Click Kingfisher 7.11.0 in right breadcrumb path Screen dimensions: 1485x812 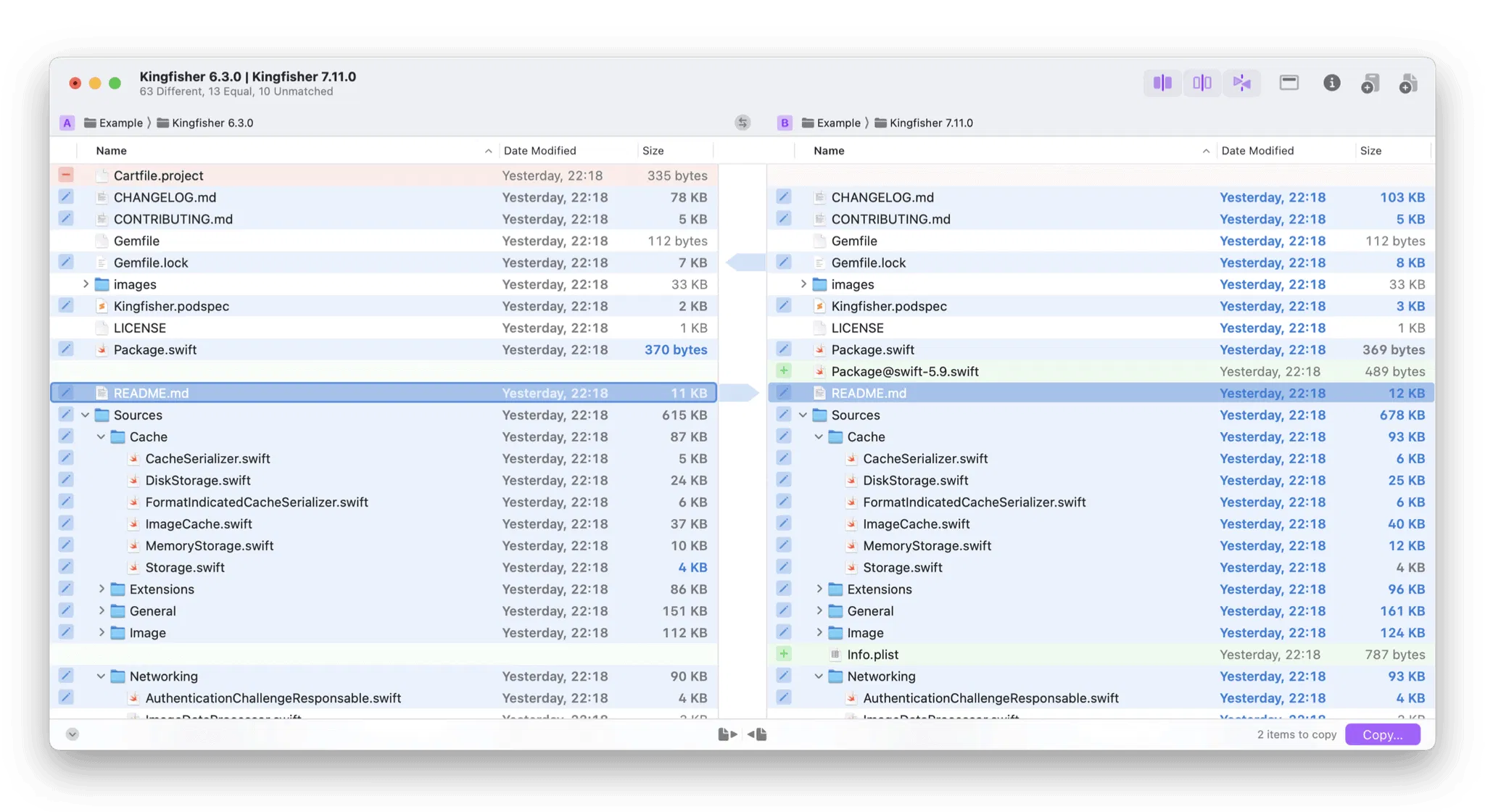coord(931,123)
